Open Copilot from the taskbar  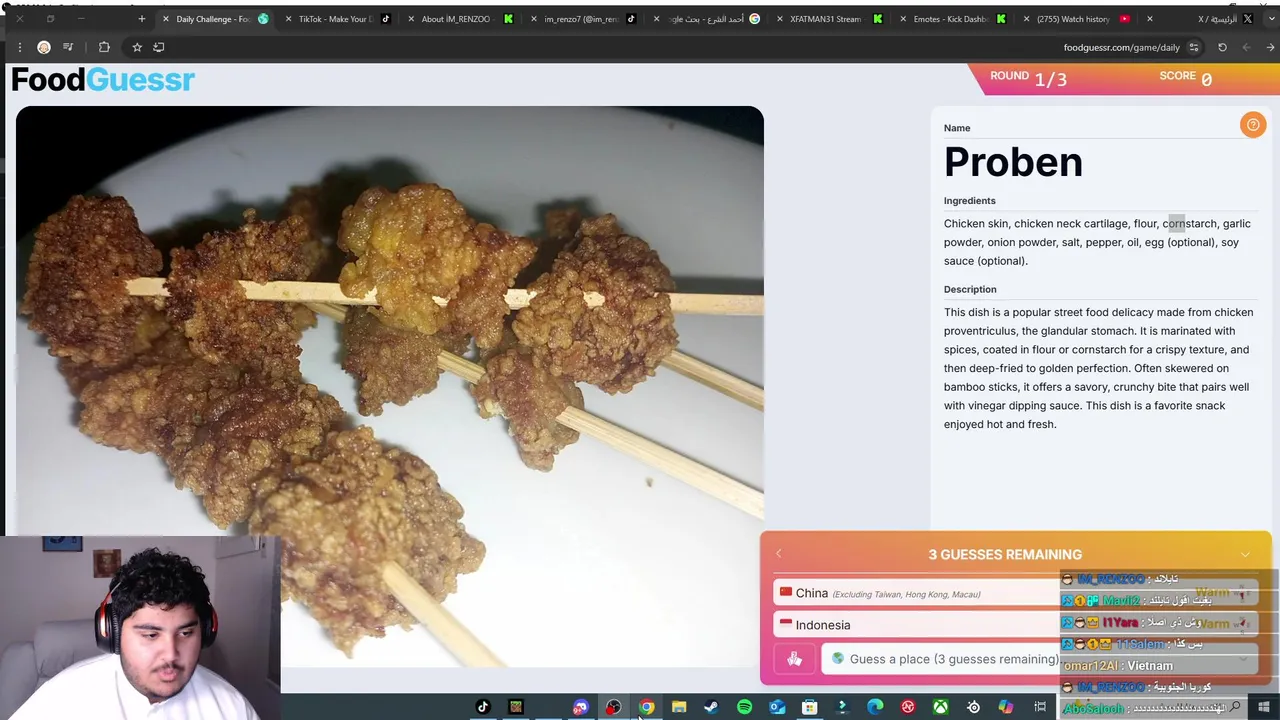(1006, 707)
